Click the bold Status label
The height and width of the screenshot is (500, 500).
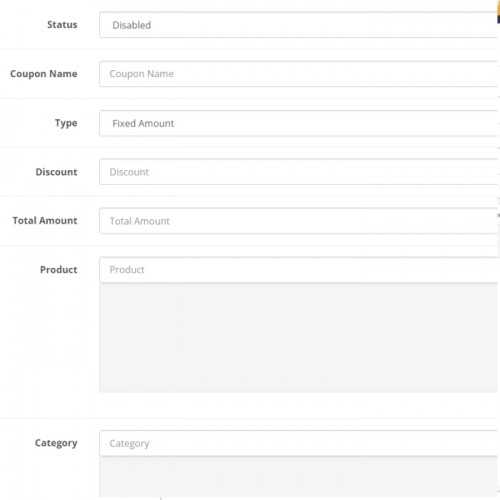click(x=62, y=25)
